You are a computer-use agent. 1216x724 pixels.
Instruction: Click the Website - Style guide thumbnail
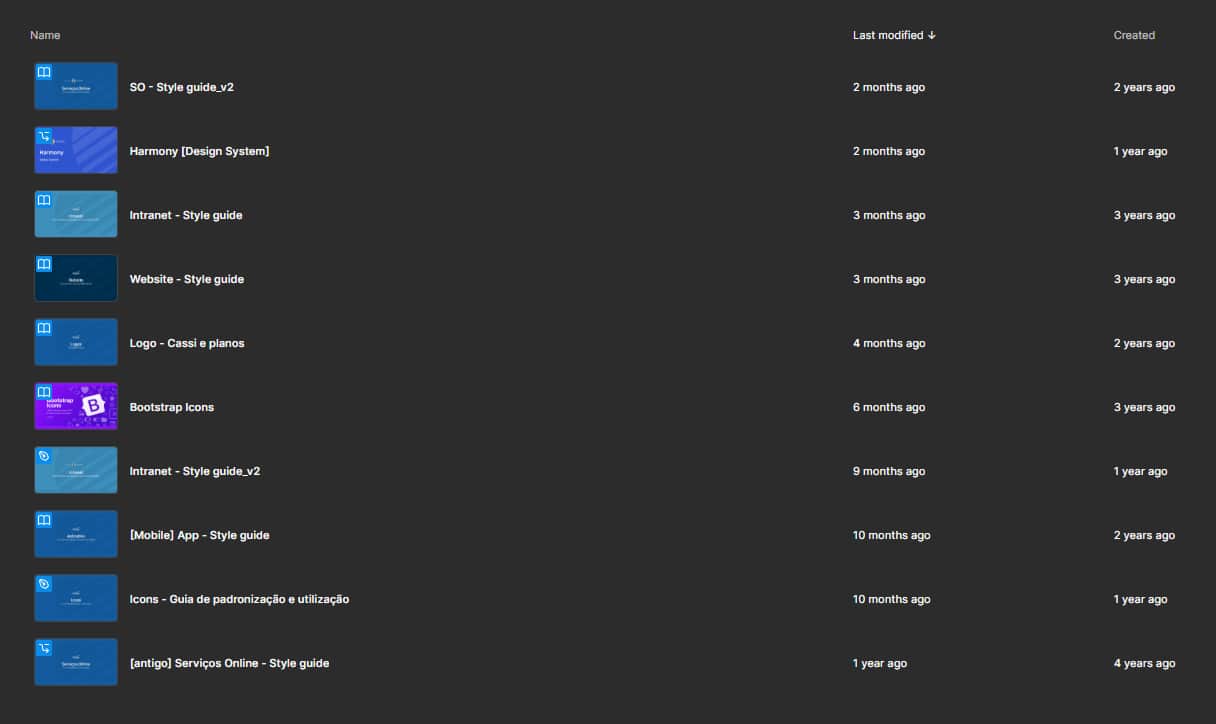[x=76, y=278]
